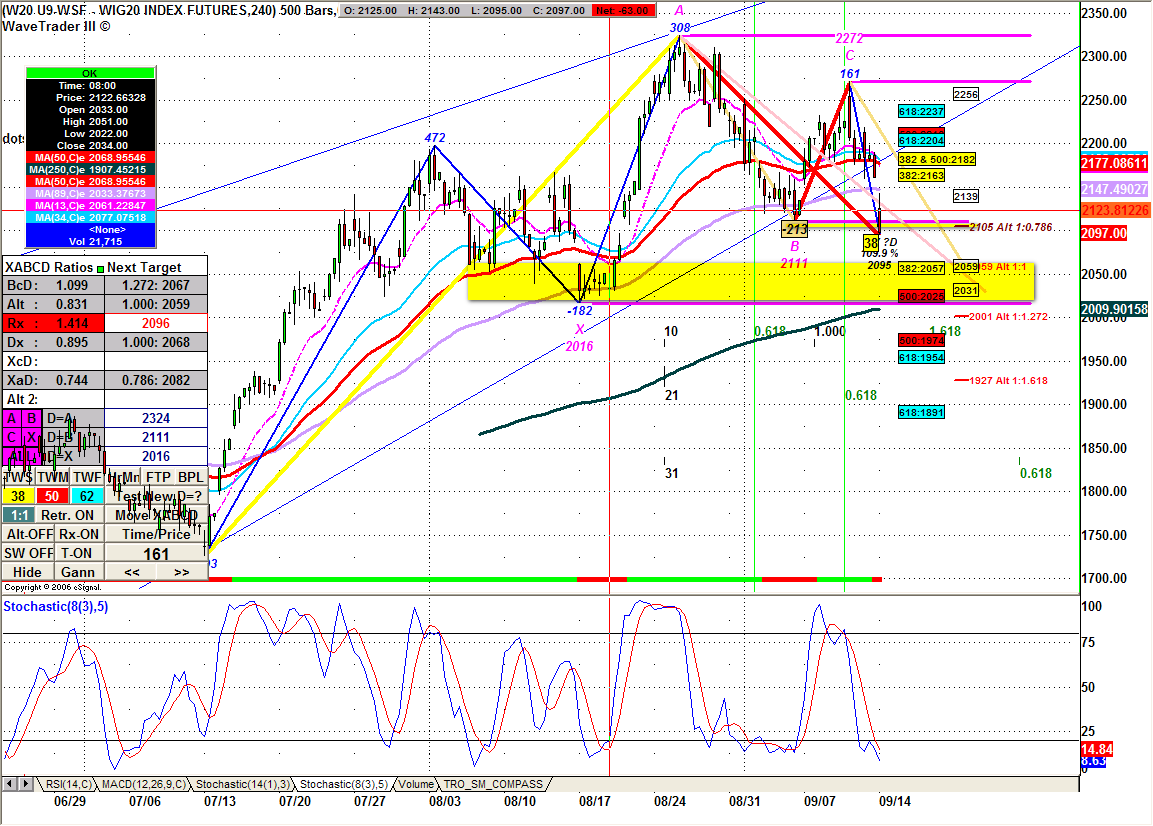1153x826 pixels.
Task: Switch to the RSI(14,C) tab
Action: (x=68, y=784)
